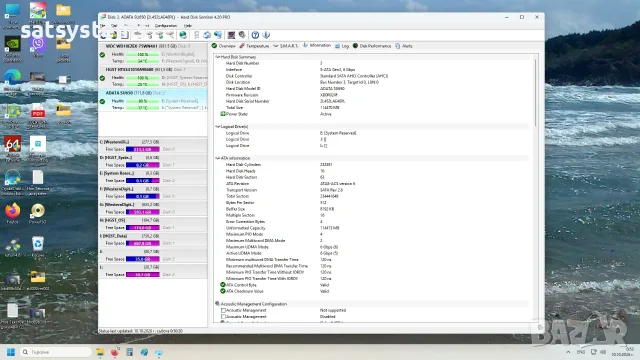Switch to the Disk Performance tab

tap(372, 46)
